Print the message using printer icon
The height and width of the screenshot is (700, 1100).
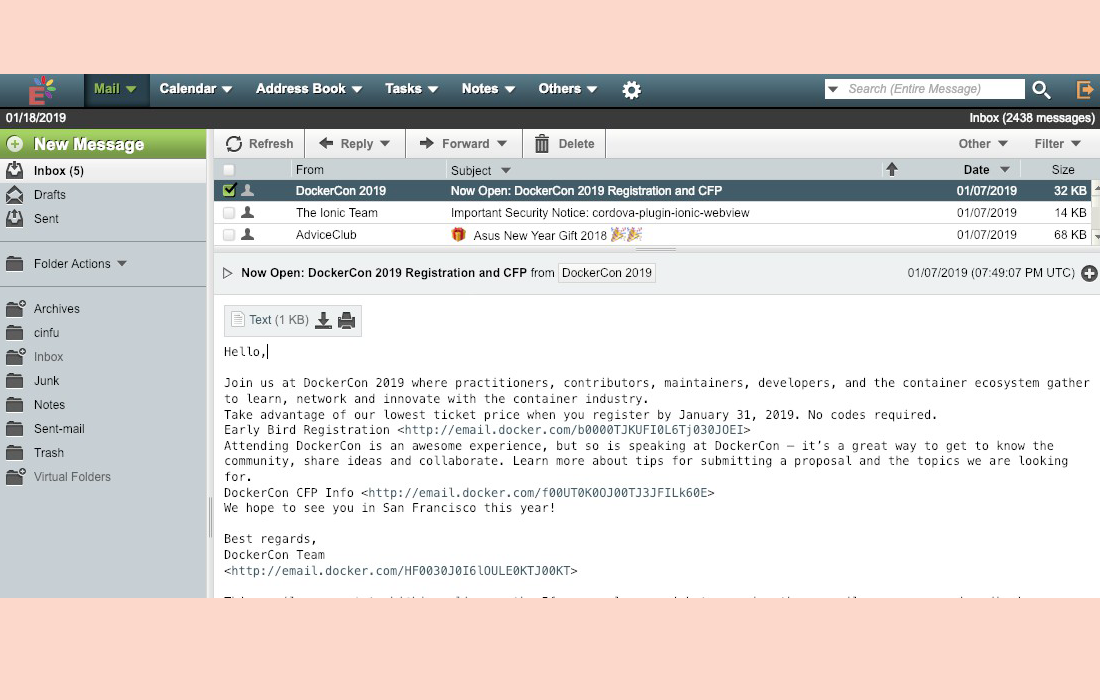pos(347,321)
